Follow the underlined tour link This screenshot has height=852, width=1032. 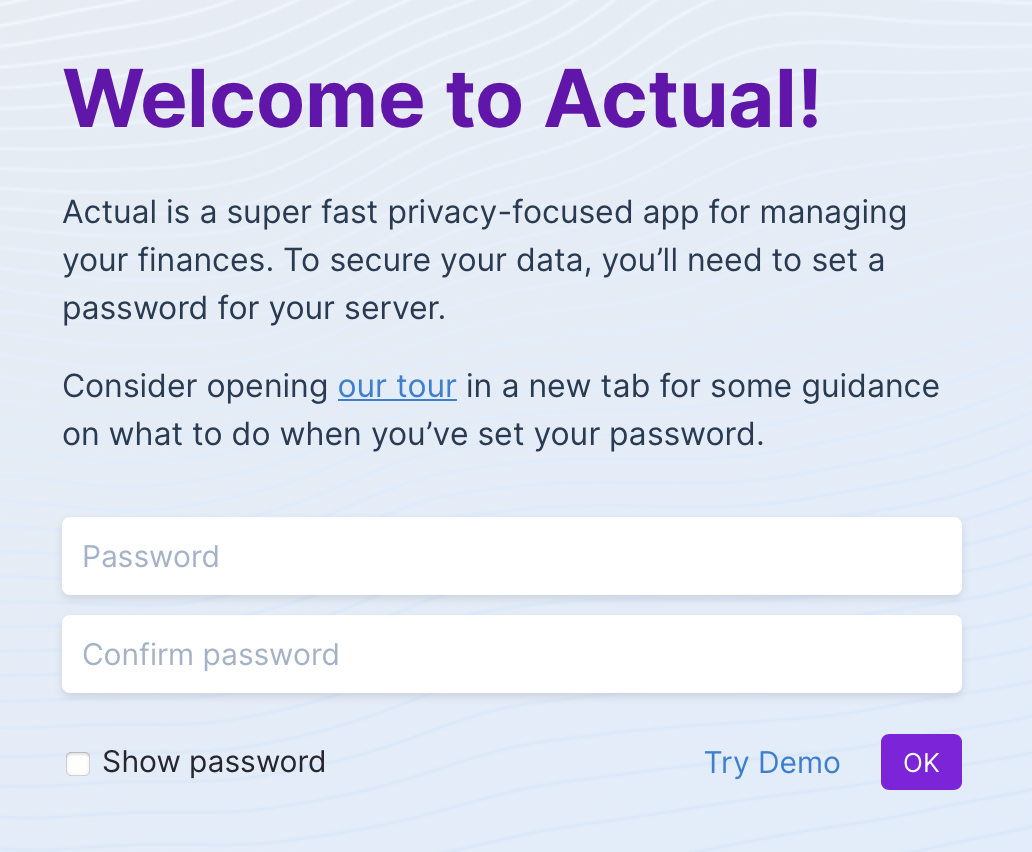coord(397,386)
